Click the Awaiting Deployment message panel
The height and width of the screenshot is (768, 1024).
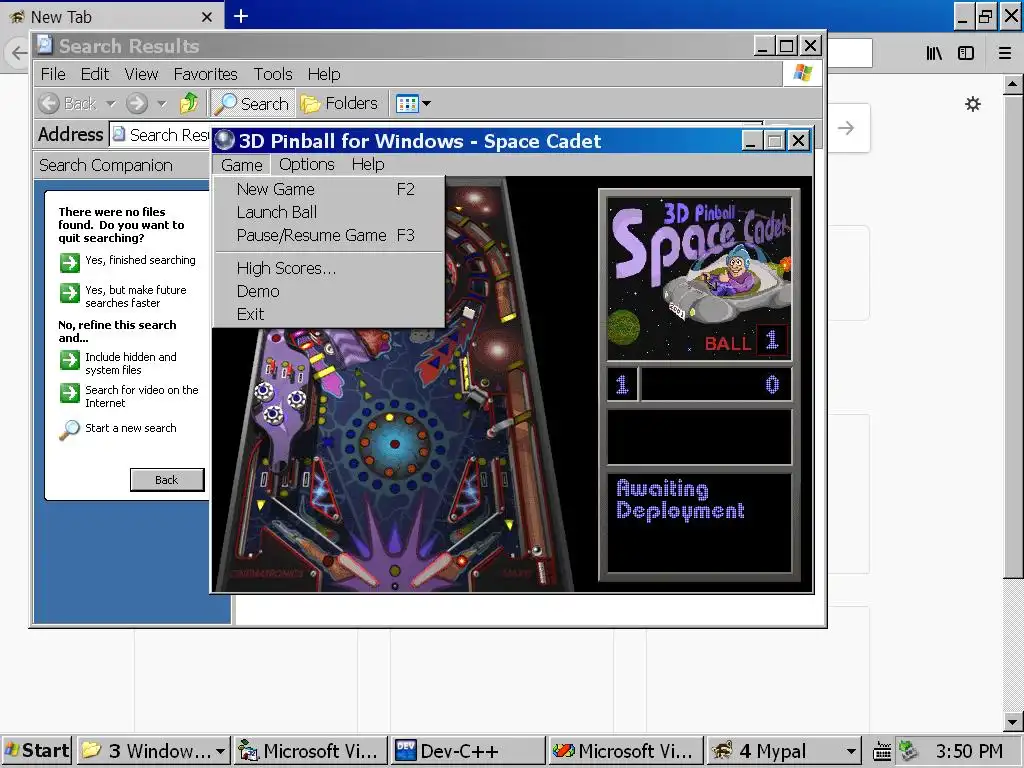[699, 522]
